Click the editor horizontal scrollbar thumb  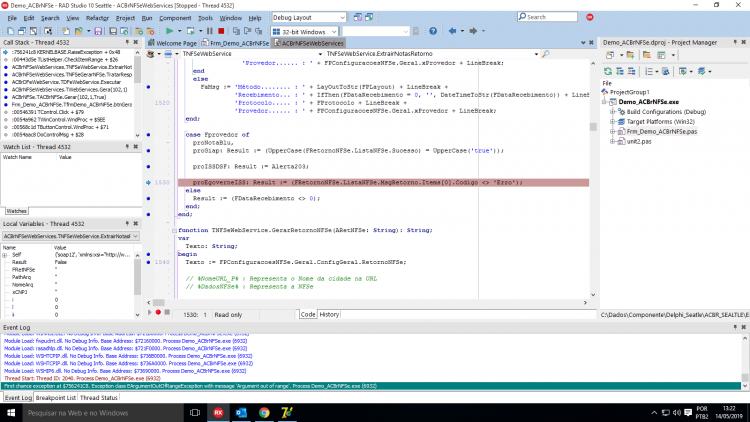point(159,302)
